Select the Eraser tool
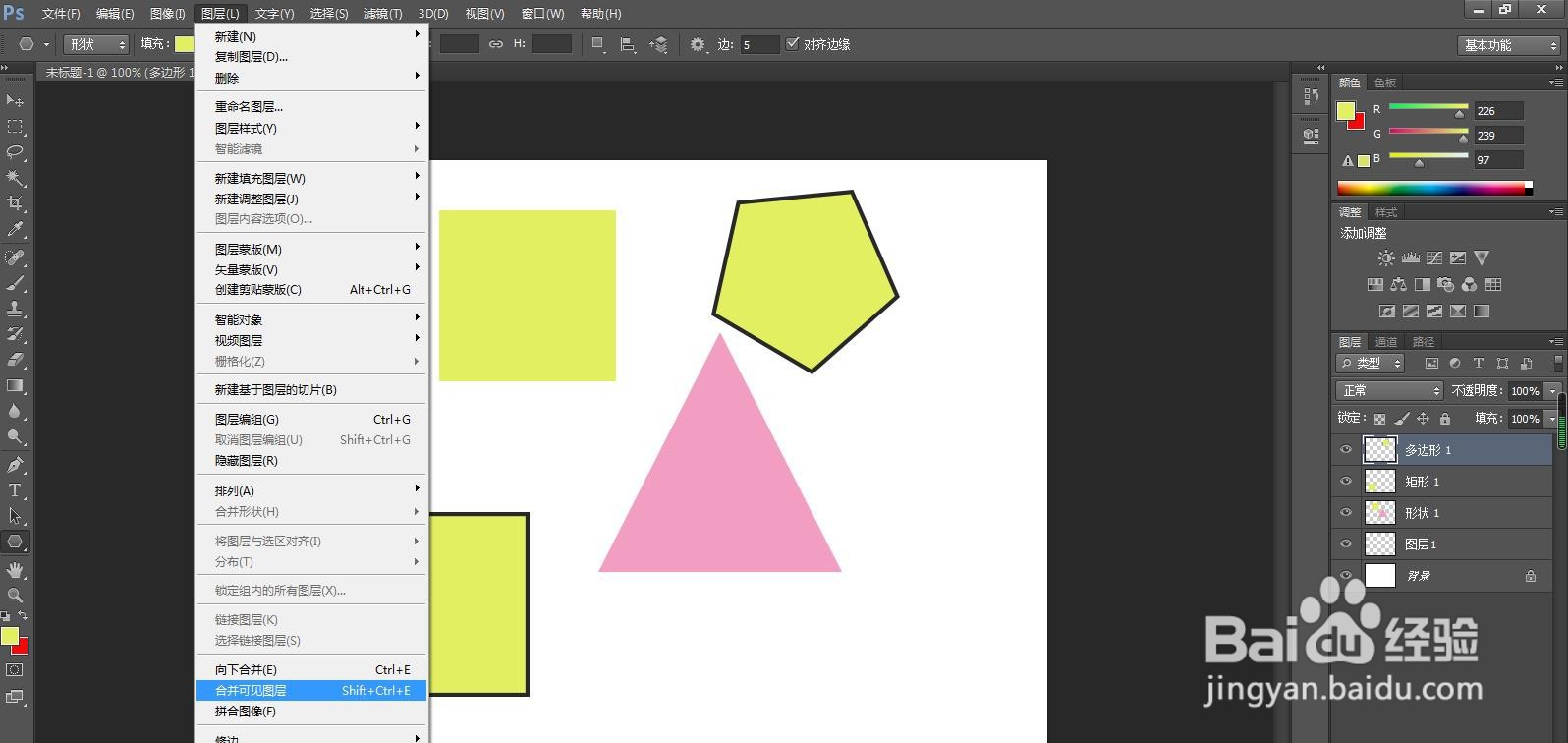The image size is (1568, 743). tap(15, 360)
